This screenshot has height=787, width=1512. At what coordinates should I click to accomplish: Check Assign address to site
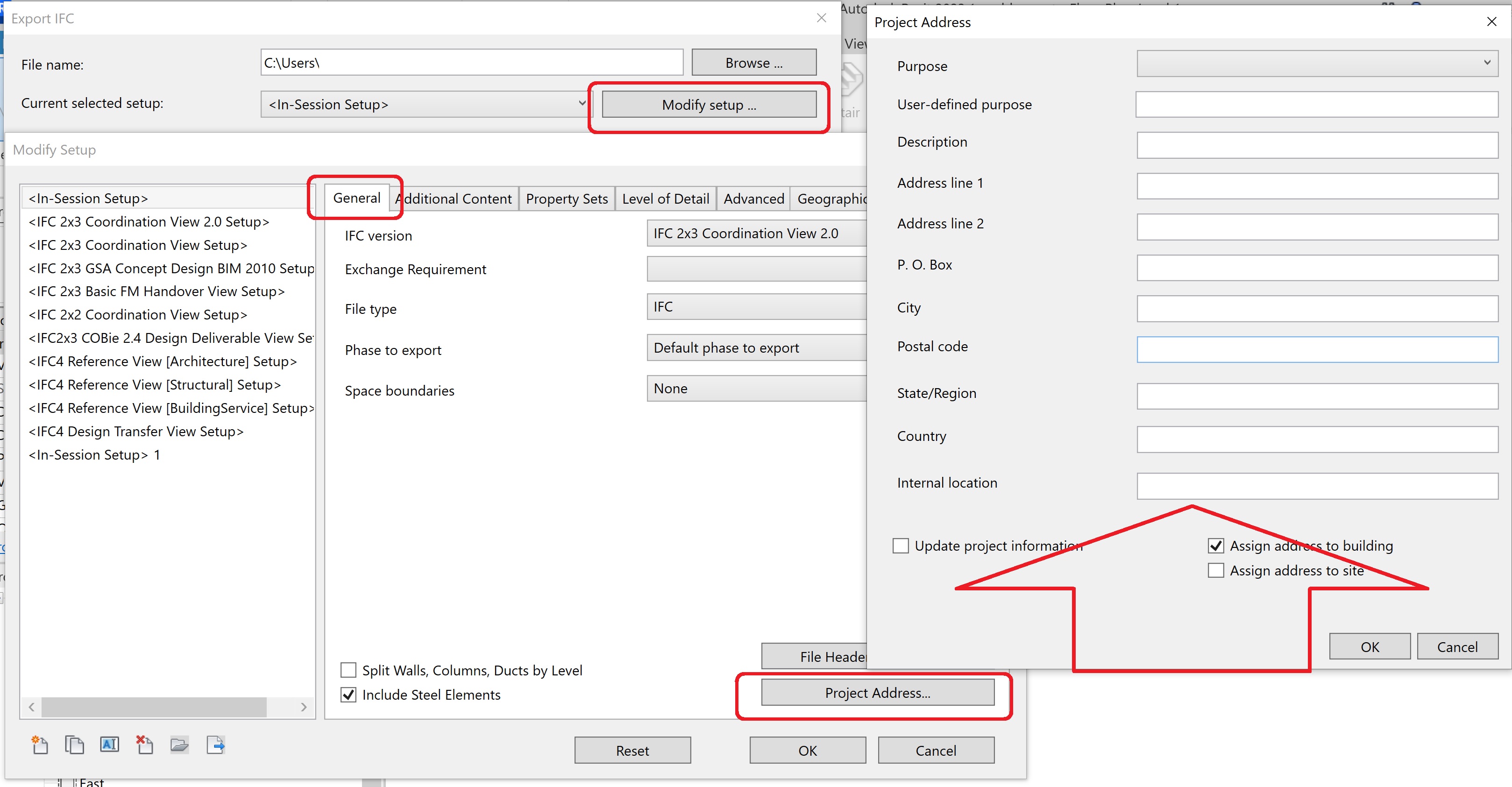[1215, 570]
